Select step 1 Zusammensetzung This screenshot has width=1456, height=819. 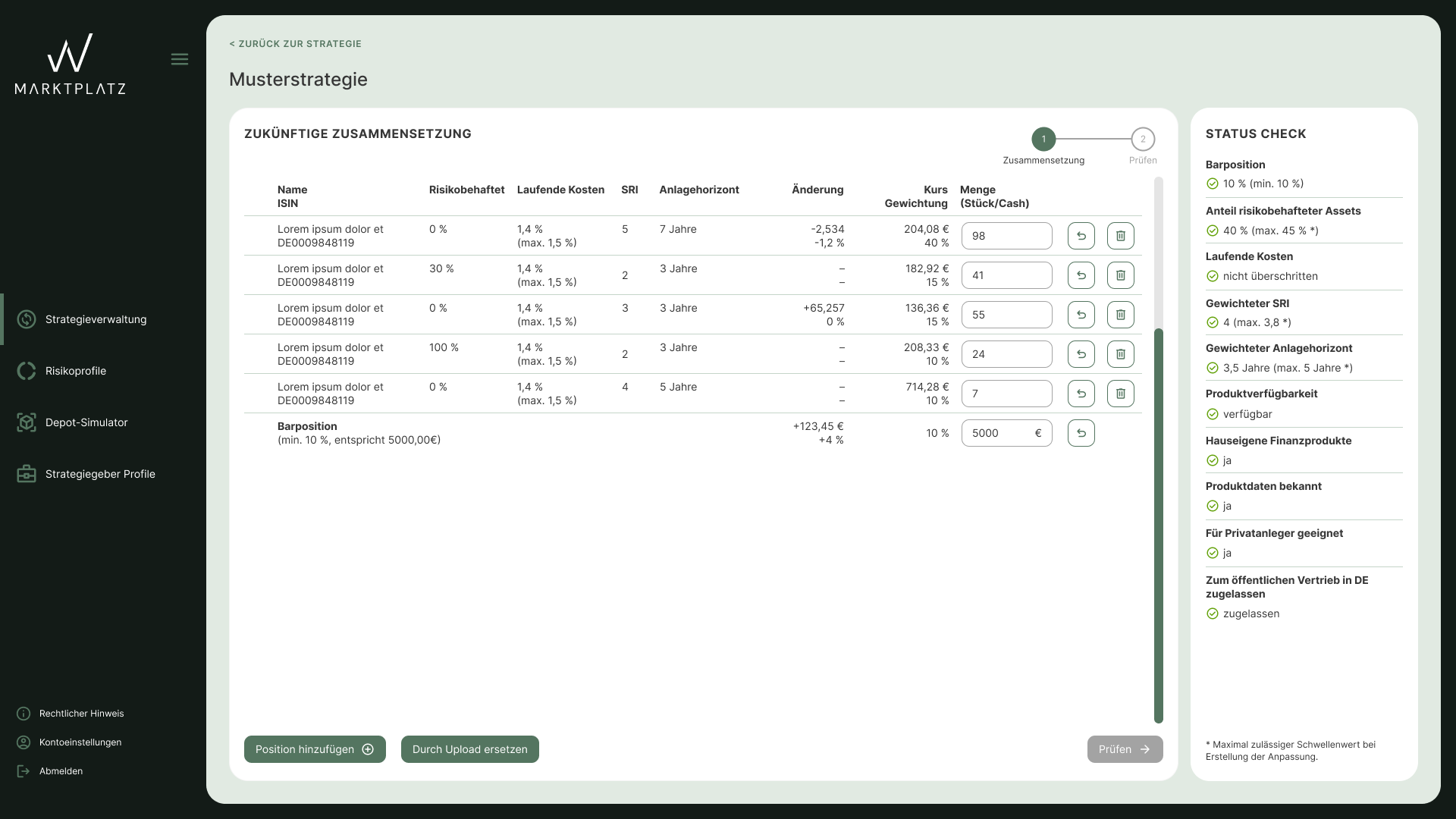(1043, 140)
